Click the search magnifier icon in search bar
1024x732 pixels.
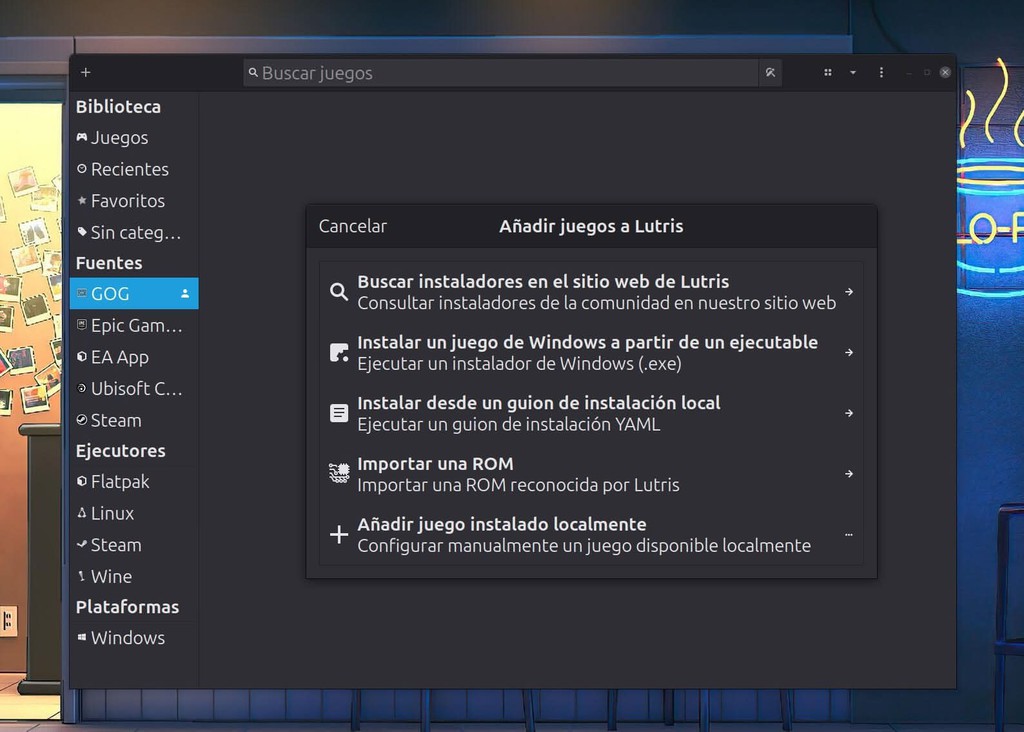(x=253, y=72)
